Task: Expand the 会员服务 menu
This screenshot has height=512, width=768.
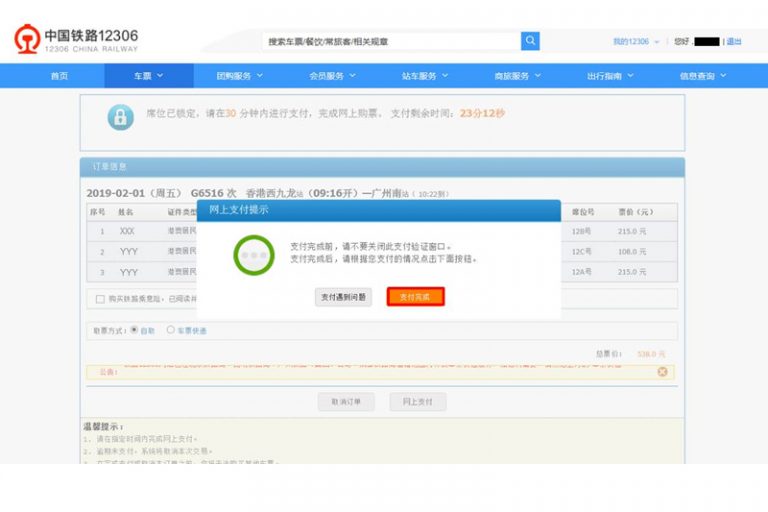Action: pos(333,76)
